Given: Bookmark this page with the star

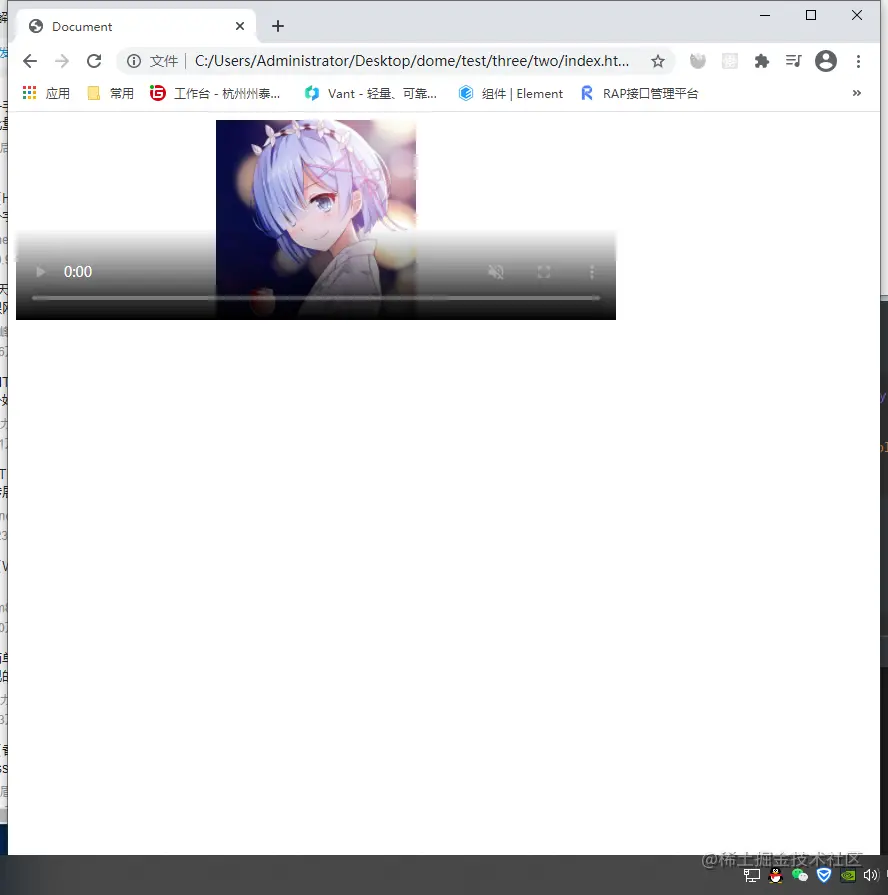Looking at the screenshot, I should (658, 61).
